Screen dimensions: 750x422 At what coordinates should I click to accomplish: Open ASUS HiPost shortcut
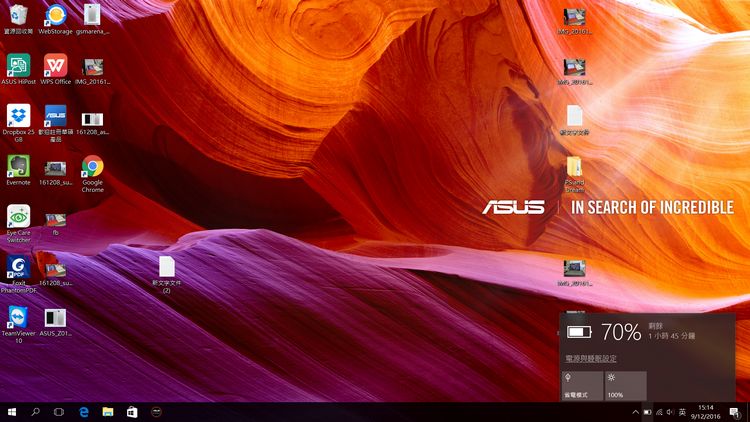(18, 69)
